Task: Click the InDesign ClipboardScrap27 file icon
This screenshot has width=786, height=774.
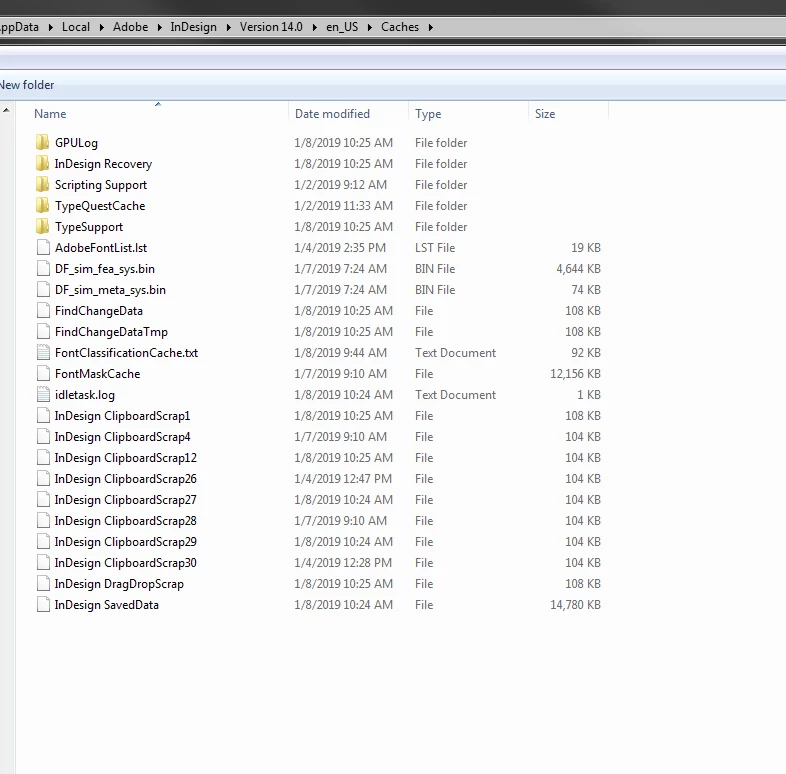Action: click(x=43, y=500)
